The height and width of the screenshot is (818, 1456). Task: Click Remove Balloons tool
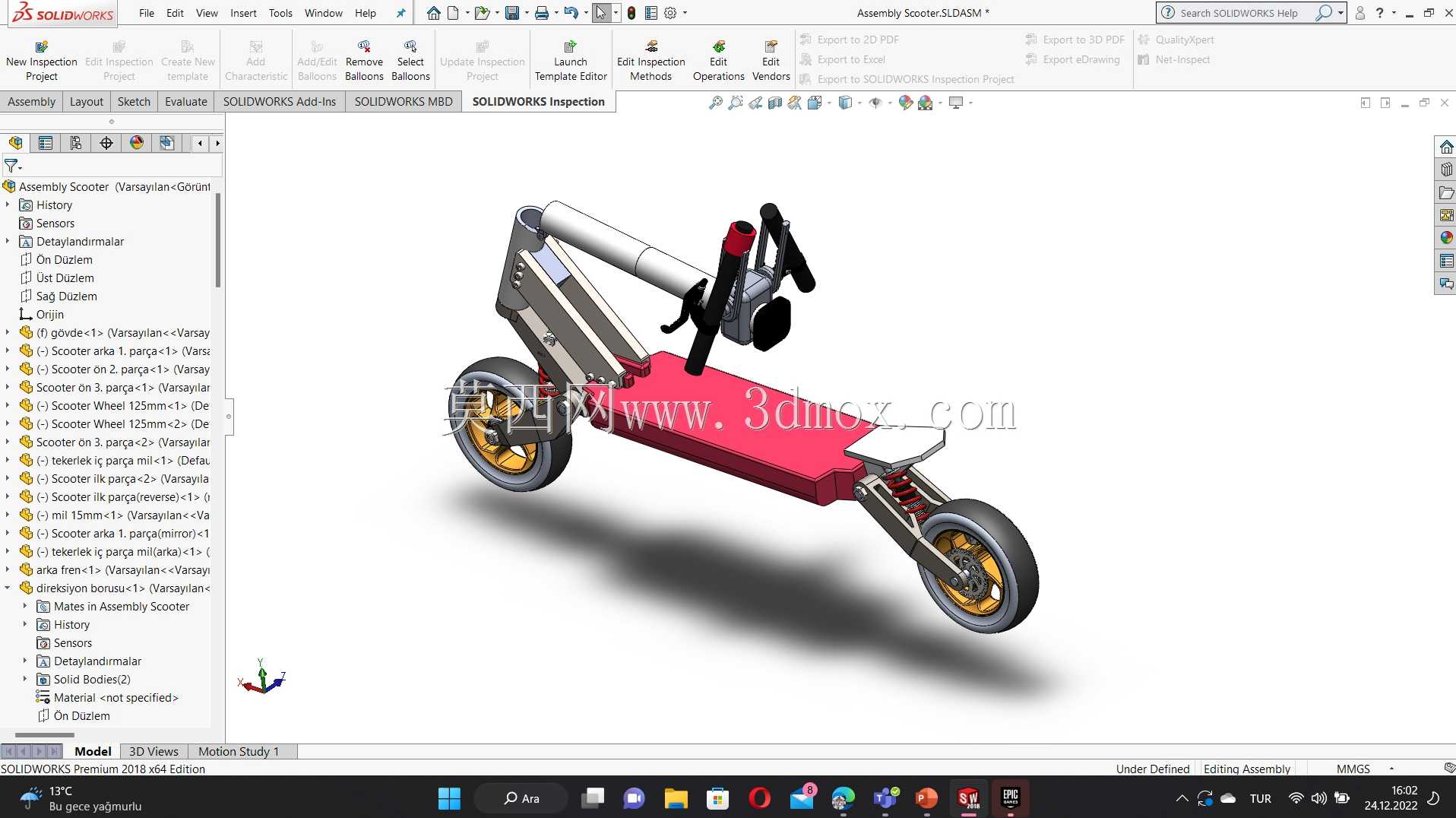coord(364,61)
